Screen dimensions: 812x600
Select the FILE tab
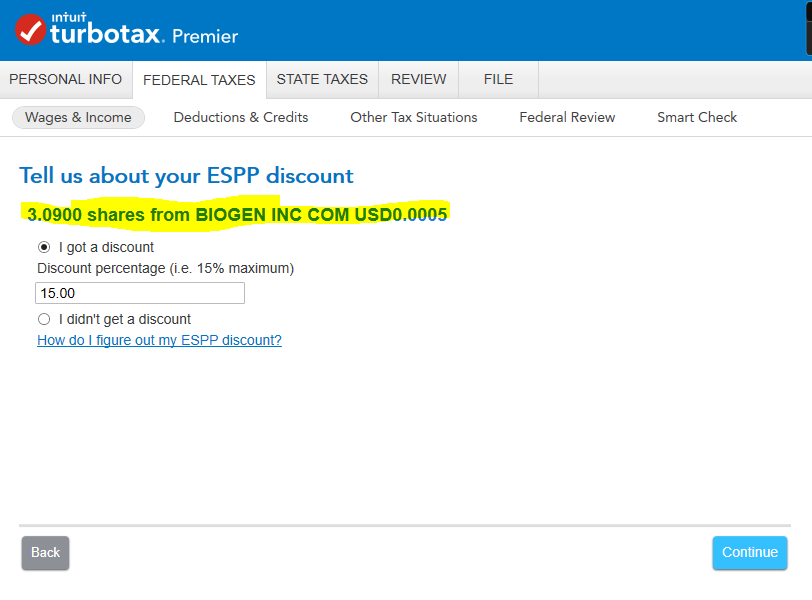click(x=498, y=79)
